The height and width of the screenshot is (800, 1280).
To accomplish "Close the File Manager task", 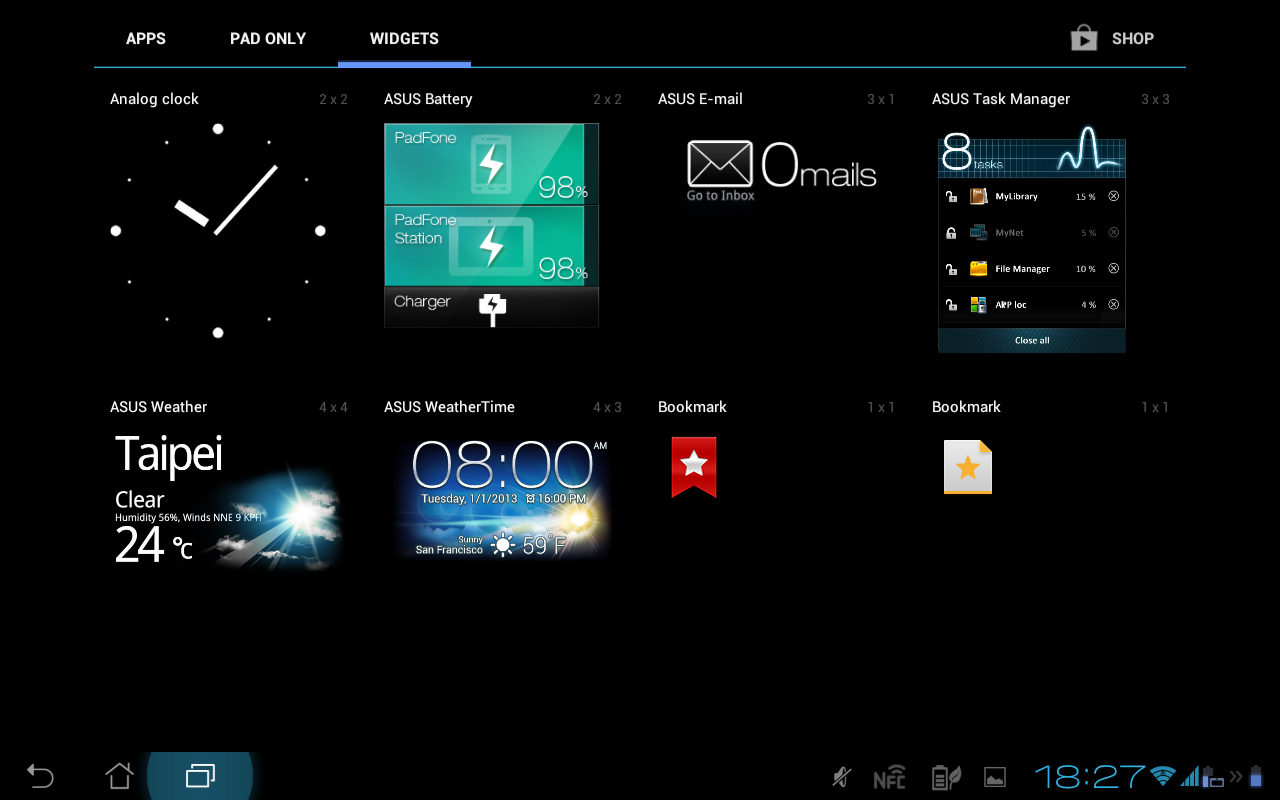I will [1113, 269].
